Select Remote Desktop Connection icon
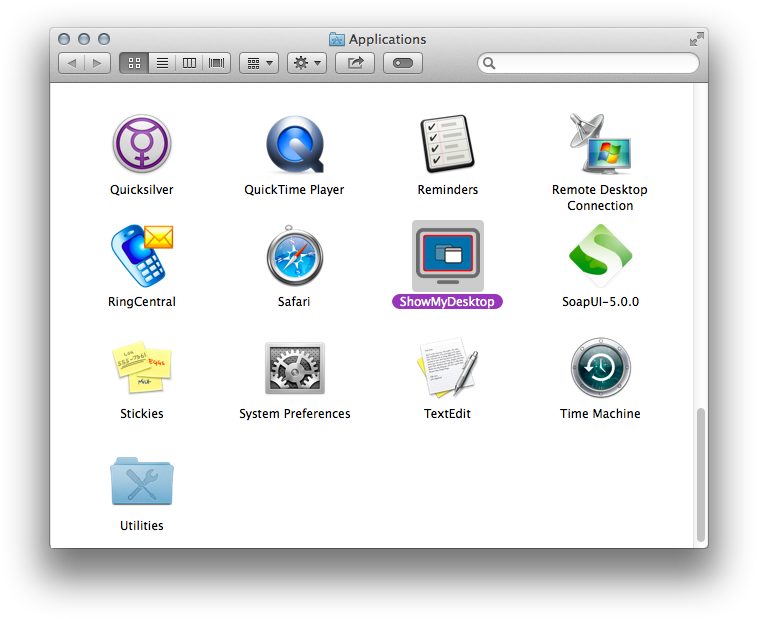The image size is (757, 619). point(600,143)
